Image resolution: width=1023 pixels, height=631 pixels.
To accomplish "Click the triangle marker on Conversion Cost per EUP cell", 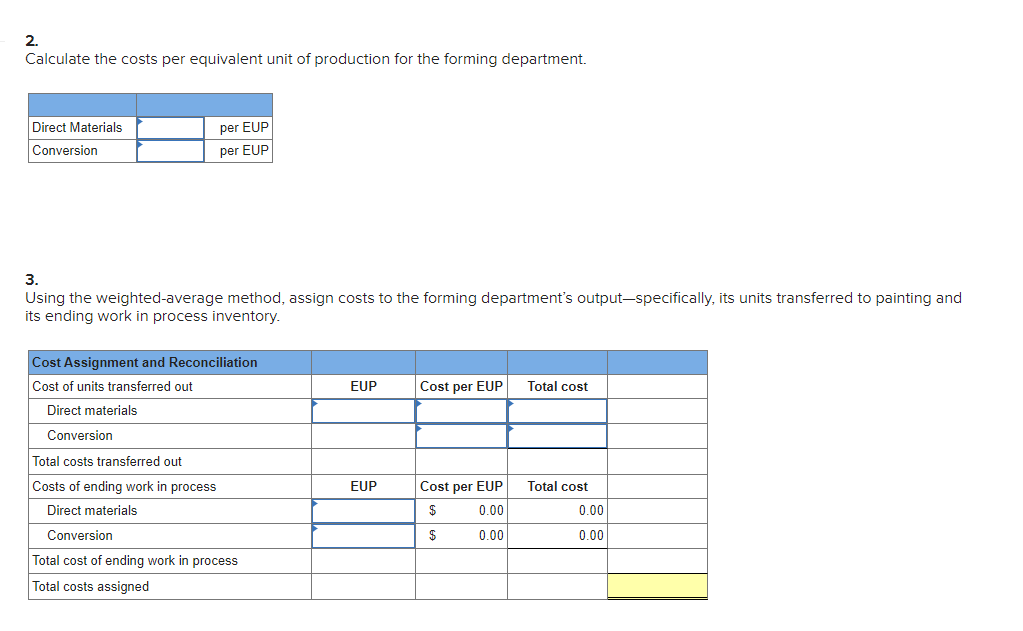I will (x=418, y=426).
